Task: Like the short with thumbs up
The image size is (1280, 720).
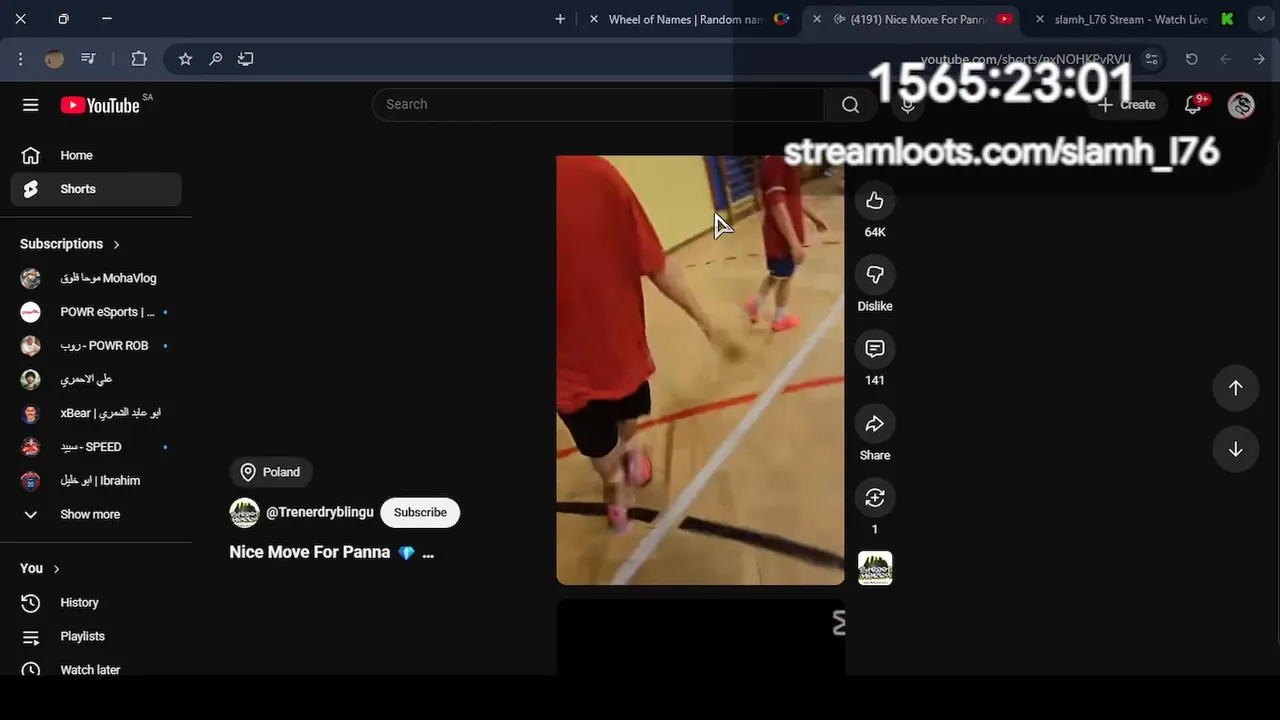Action: tap(875, 201)
